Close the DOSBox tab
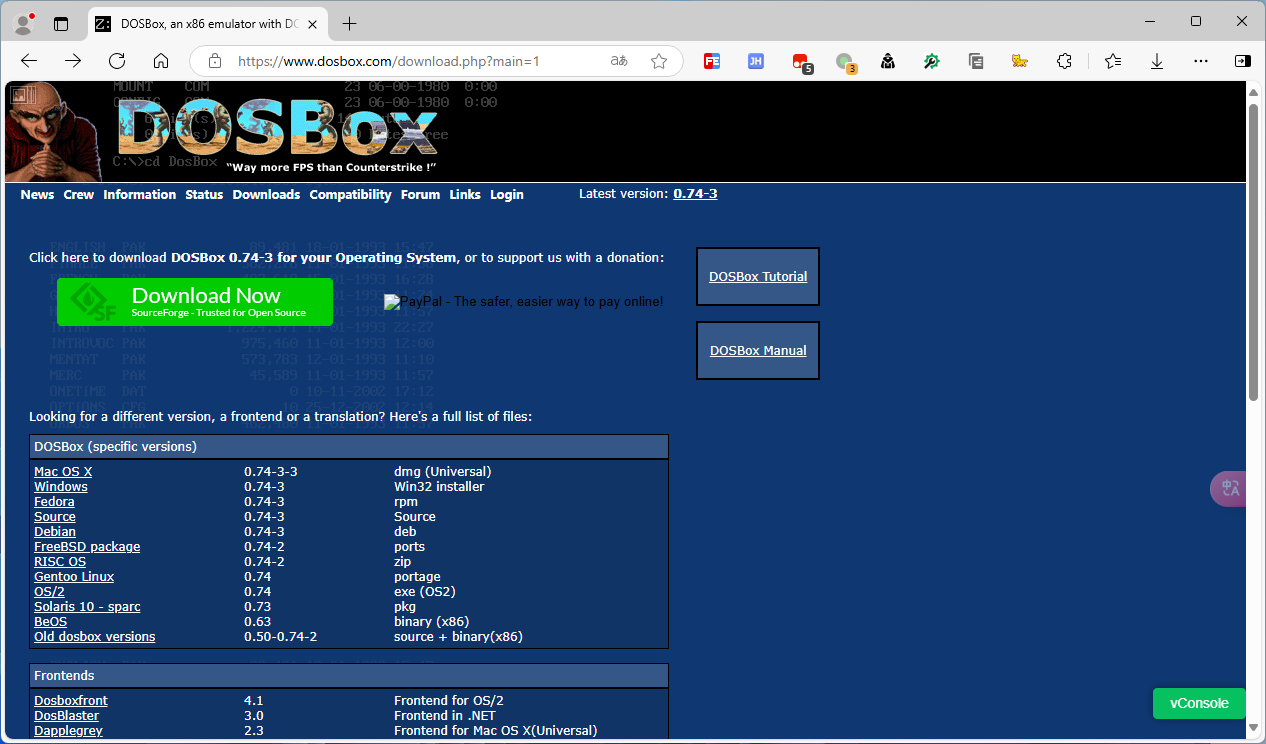Viewport: 1266px width, 744px height. 313,23
